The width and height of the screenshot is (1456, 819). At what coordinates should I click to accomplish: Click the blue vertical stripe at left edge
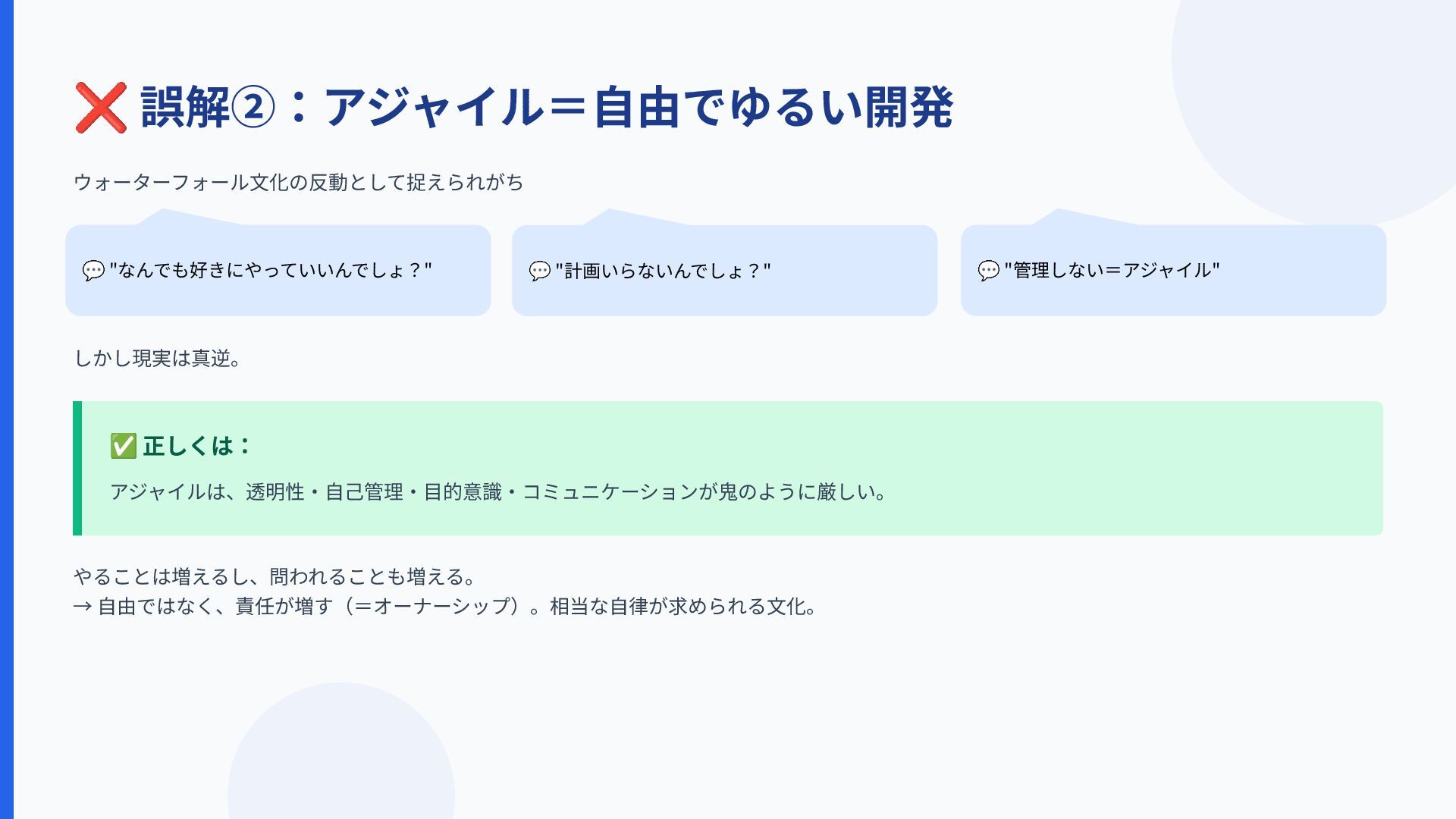pos(7,409)
